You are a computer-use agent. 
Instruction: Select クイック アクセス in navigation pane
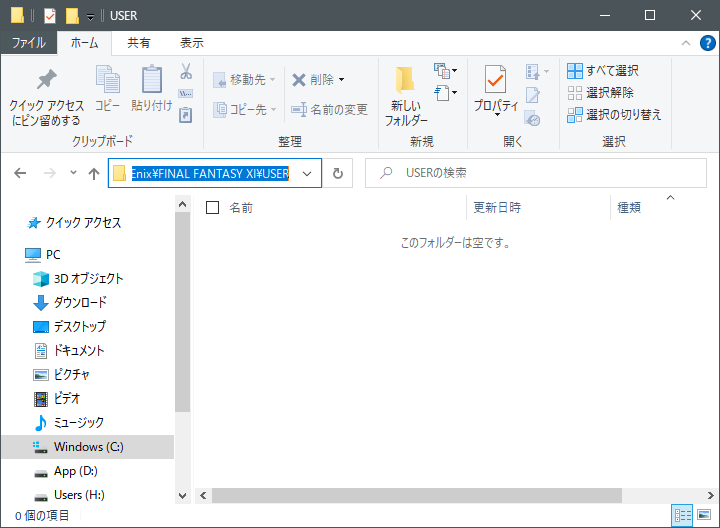74,223
